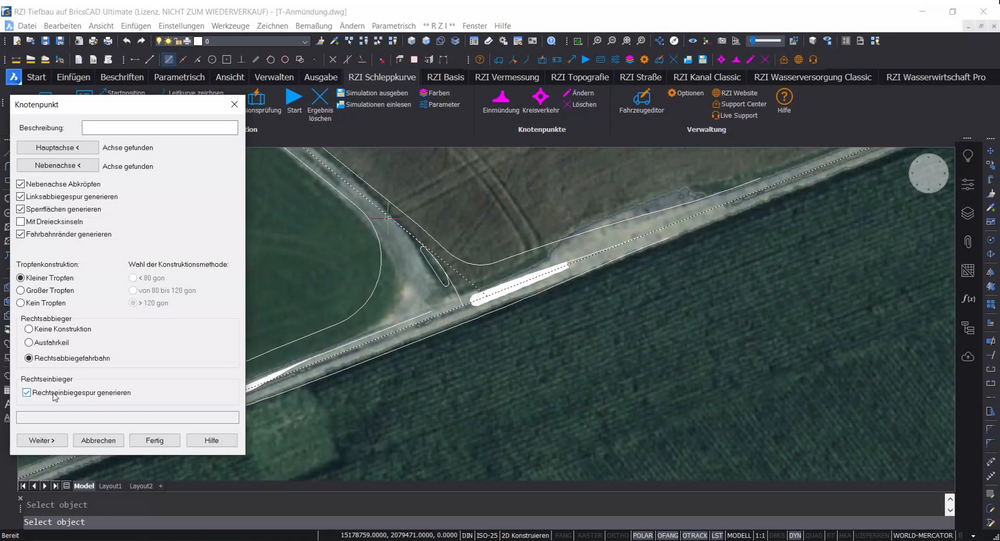
Task: Click the Hauptachse < button
Action: tap(57, 147)
